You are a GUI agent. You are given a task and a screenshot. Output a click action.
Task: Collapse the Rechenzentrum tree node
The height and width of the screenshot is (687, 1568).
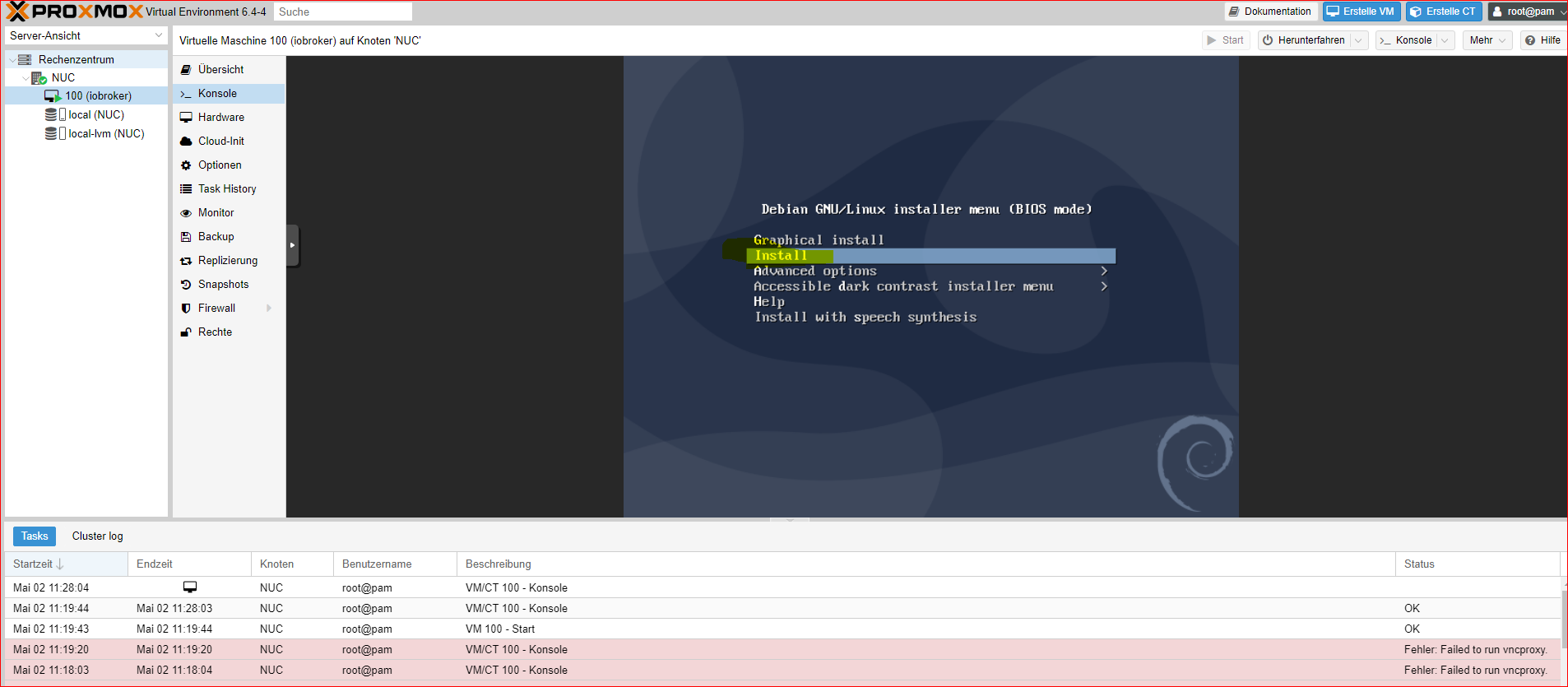(12, 60)
